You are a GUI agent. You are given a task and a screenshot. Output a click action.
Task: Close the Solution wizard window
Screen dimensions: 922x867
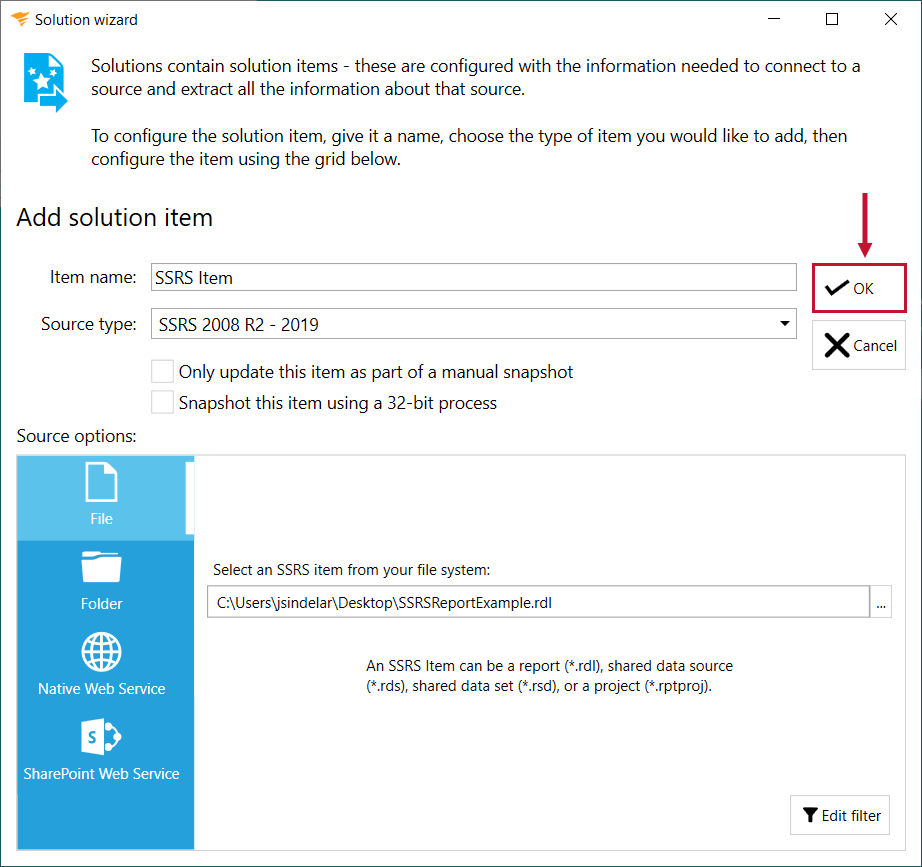890,19
